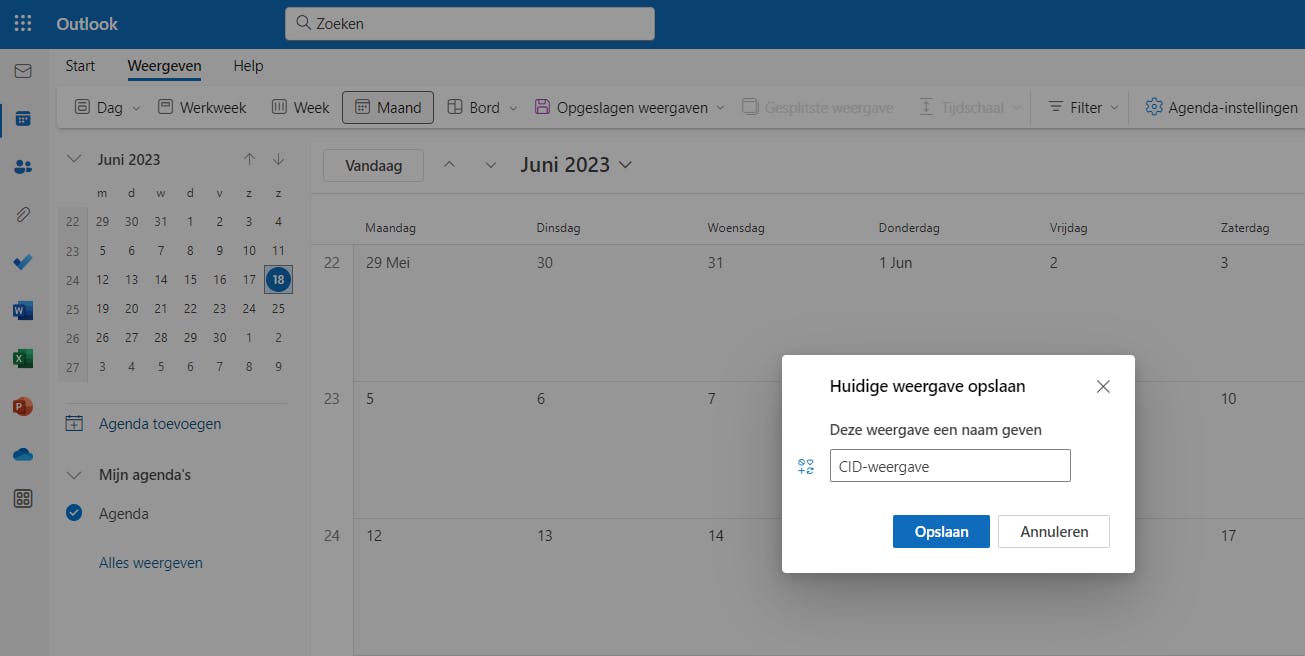This screenshot has height=656, width=1305.
Task: Click the Opslaan button
Action: pos(941,532)
